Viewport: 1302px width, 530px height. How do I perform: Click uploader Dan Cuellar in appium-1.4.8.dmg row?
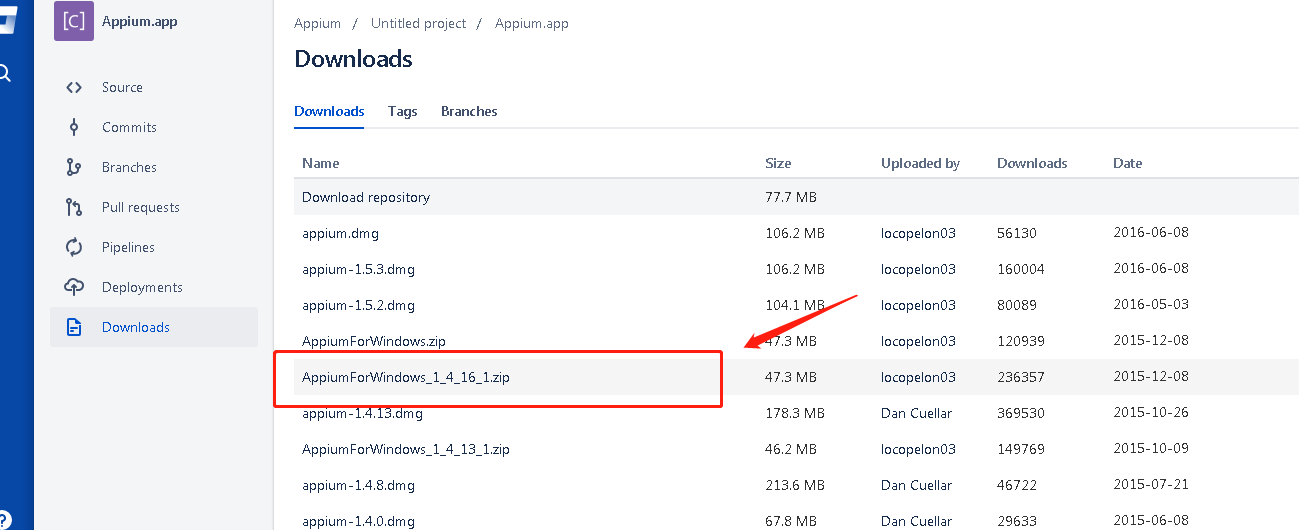click(916, 485)
